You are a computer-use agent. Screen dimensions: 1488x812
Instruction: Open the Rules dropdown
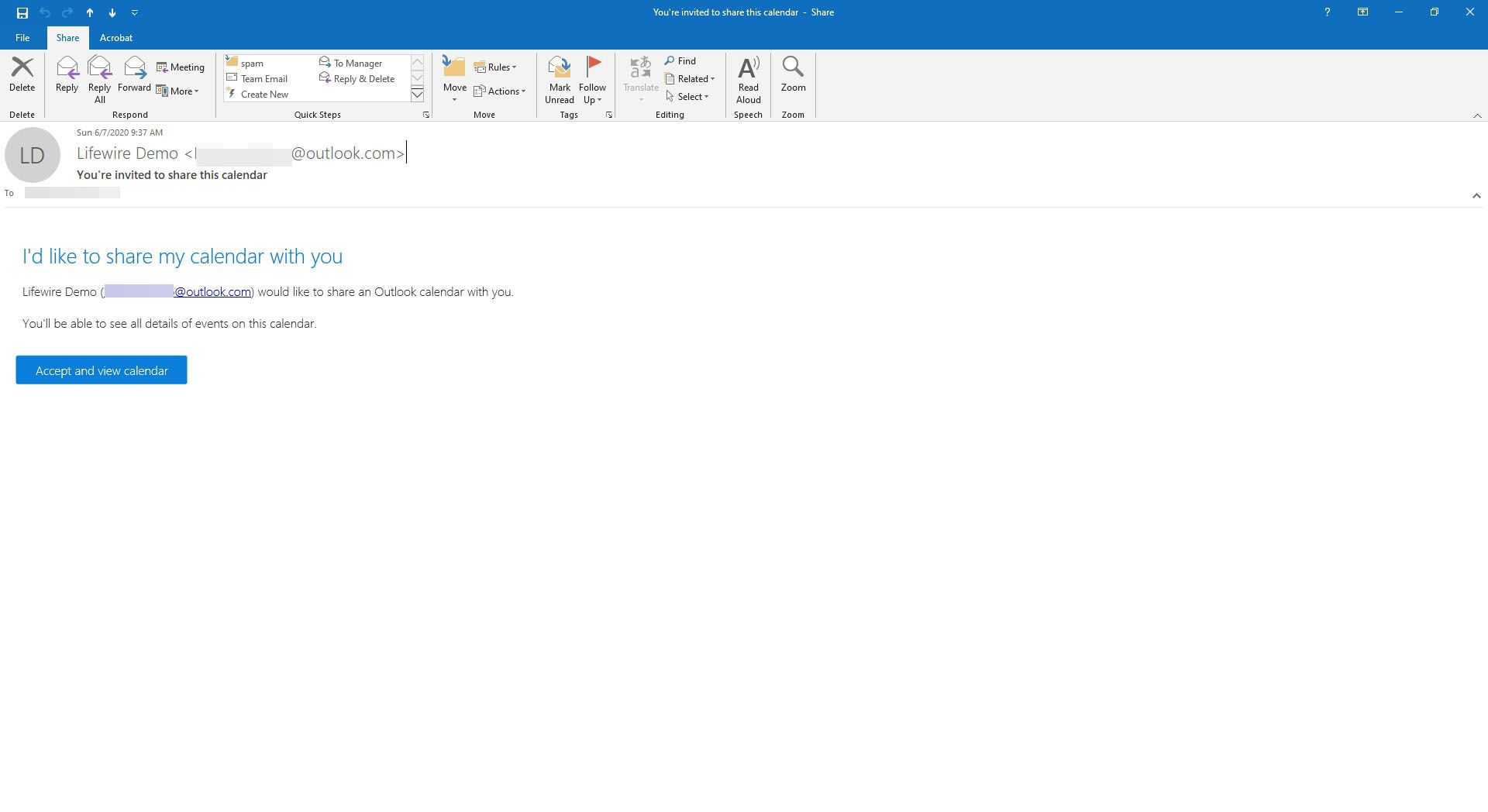click(x=496, y=67)
